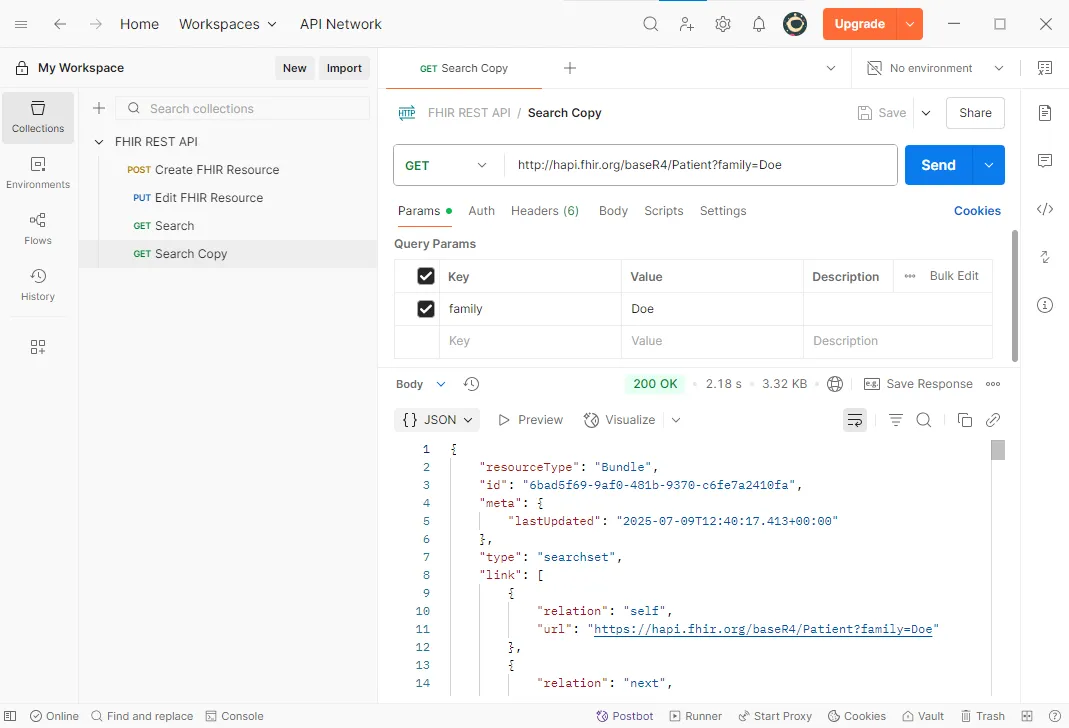Click the Send button

tap(938, 165)
